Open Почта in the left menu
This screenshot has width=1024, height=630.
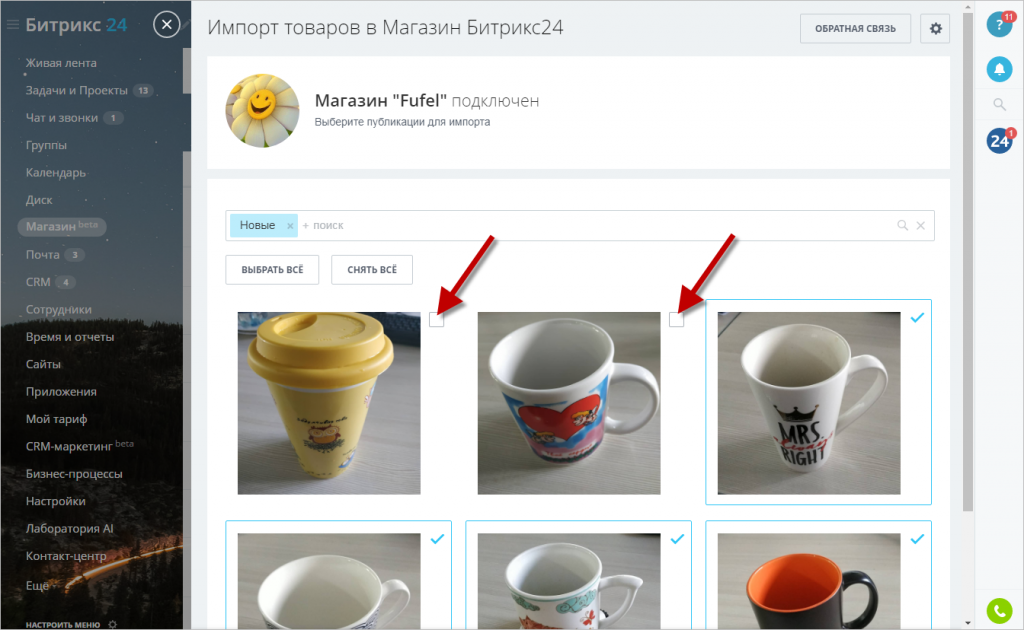(43, 255)
